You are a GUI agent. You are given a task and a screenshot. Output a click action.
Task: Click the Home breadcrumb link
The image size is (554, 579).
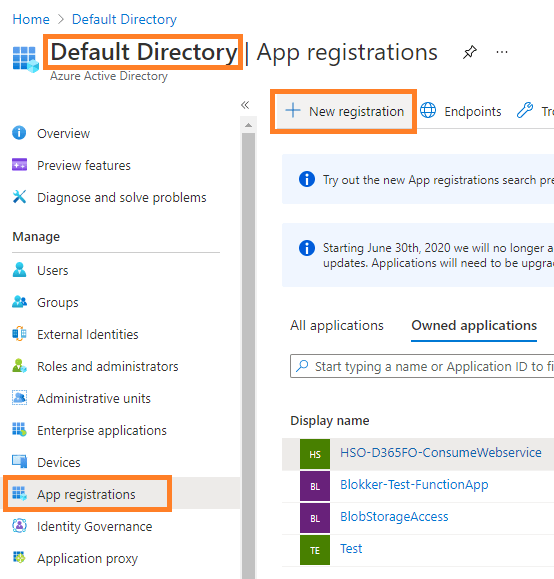point(31,19)
